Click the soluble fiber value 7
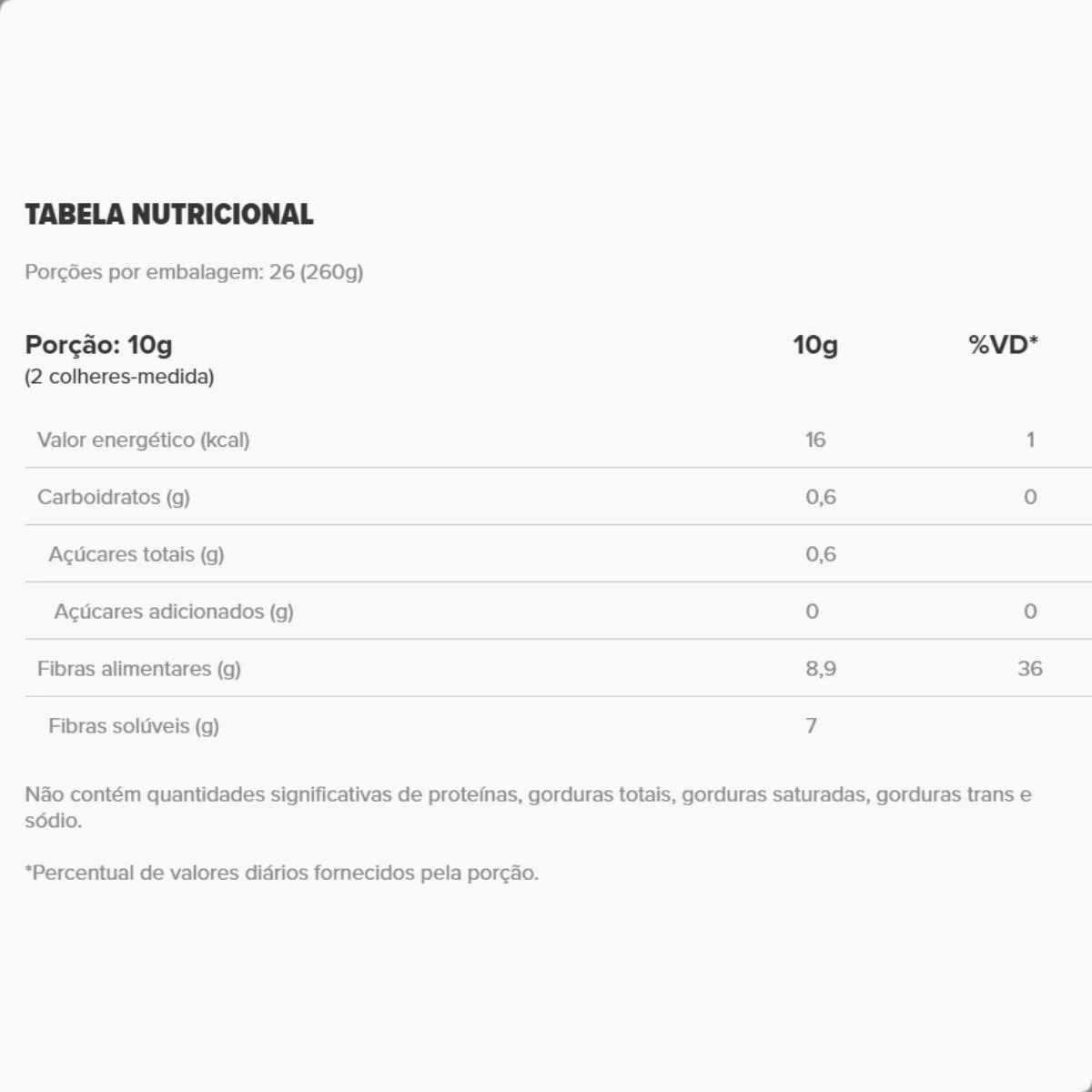The height and width of the screenshot is (1092, 1092). pos(811,726)
